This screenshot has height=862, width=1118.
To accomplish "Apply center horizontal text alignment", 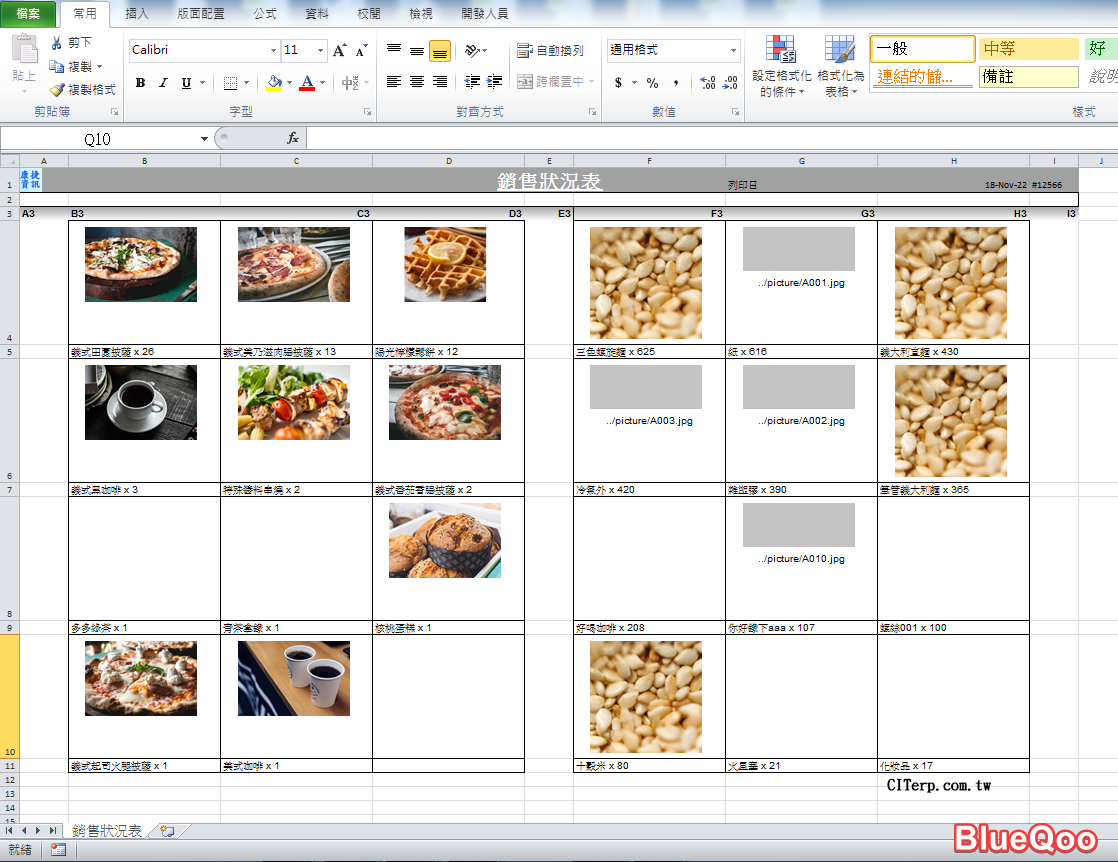I will coord(417,82).
